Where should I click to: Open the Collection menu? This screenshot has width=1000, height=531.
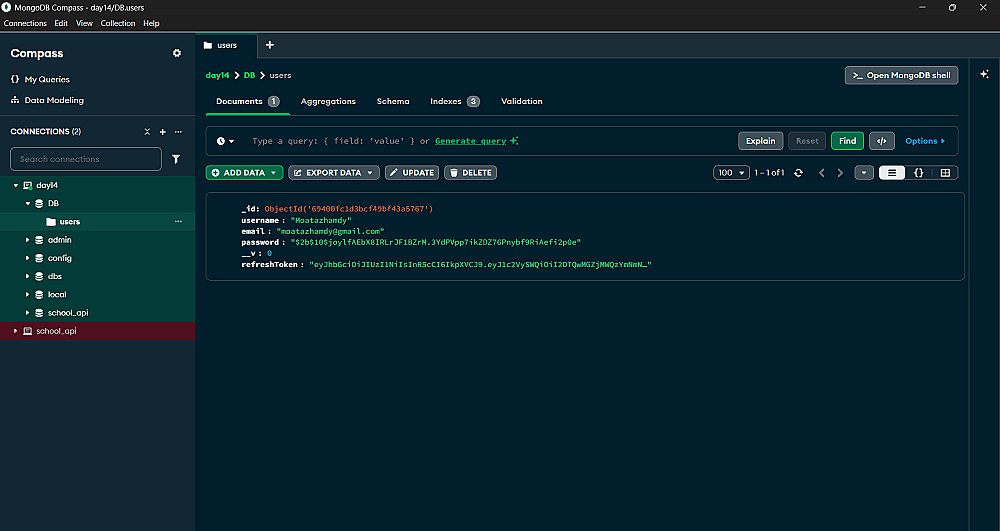(117, 23)
